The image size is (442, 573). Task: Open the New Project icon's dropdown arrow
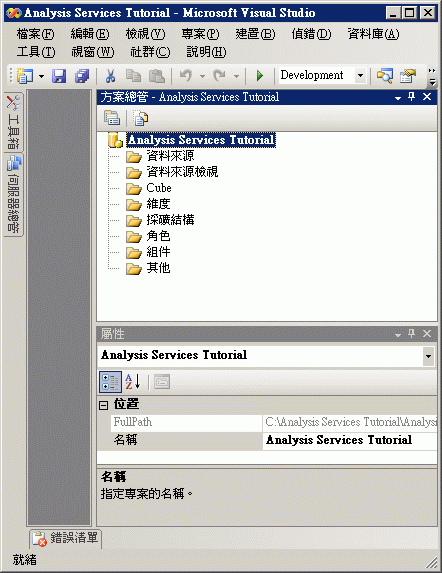[x=41, y=76]
